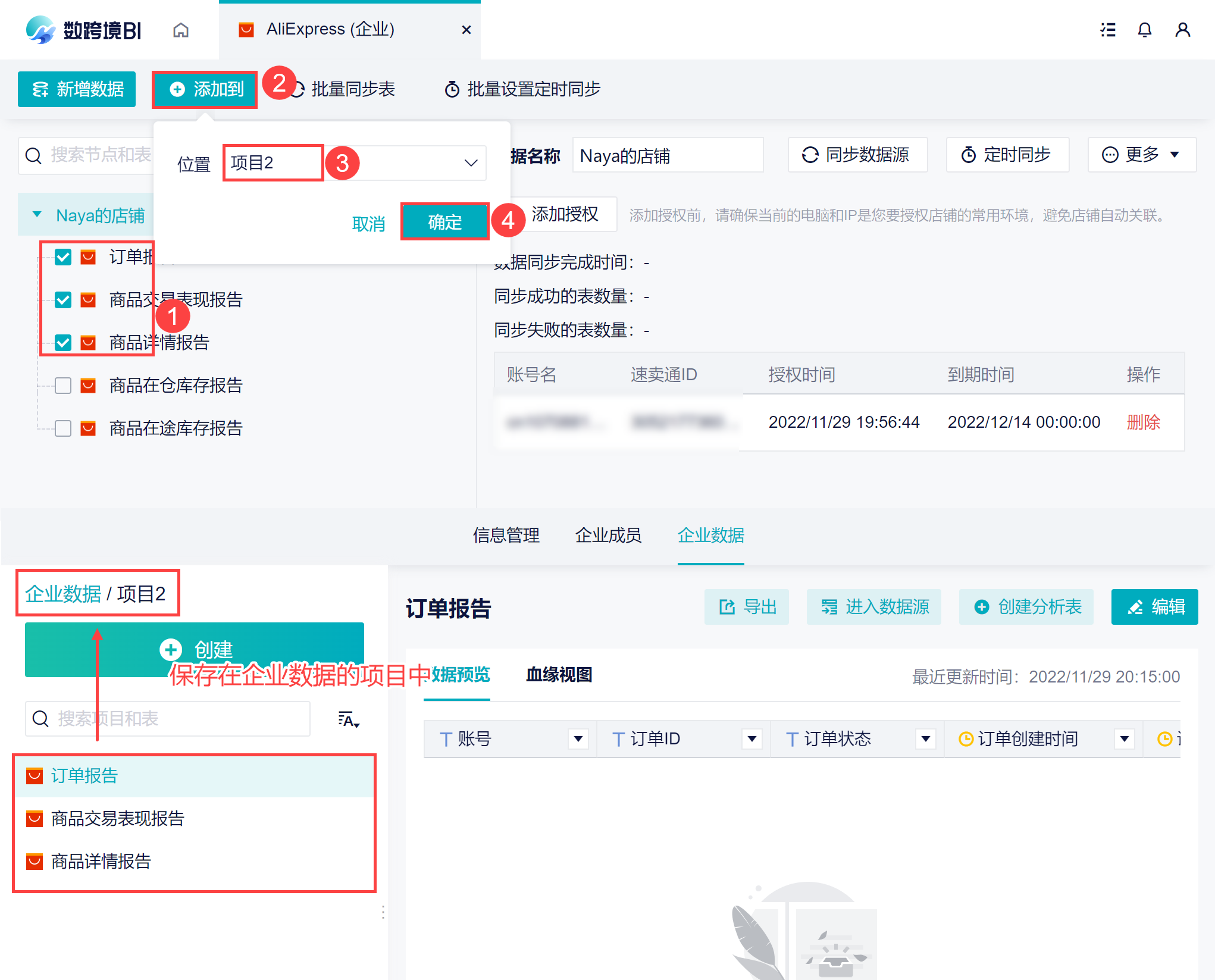The height and width of the screenshot is (980, 1215).
Task: Open the user profile icon
Action: pos(1183,30)
